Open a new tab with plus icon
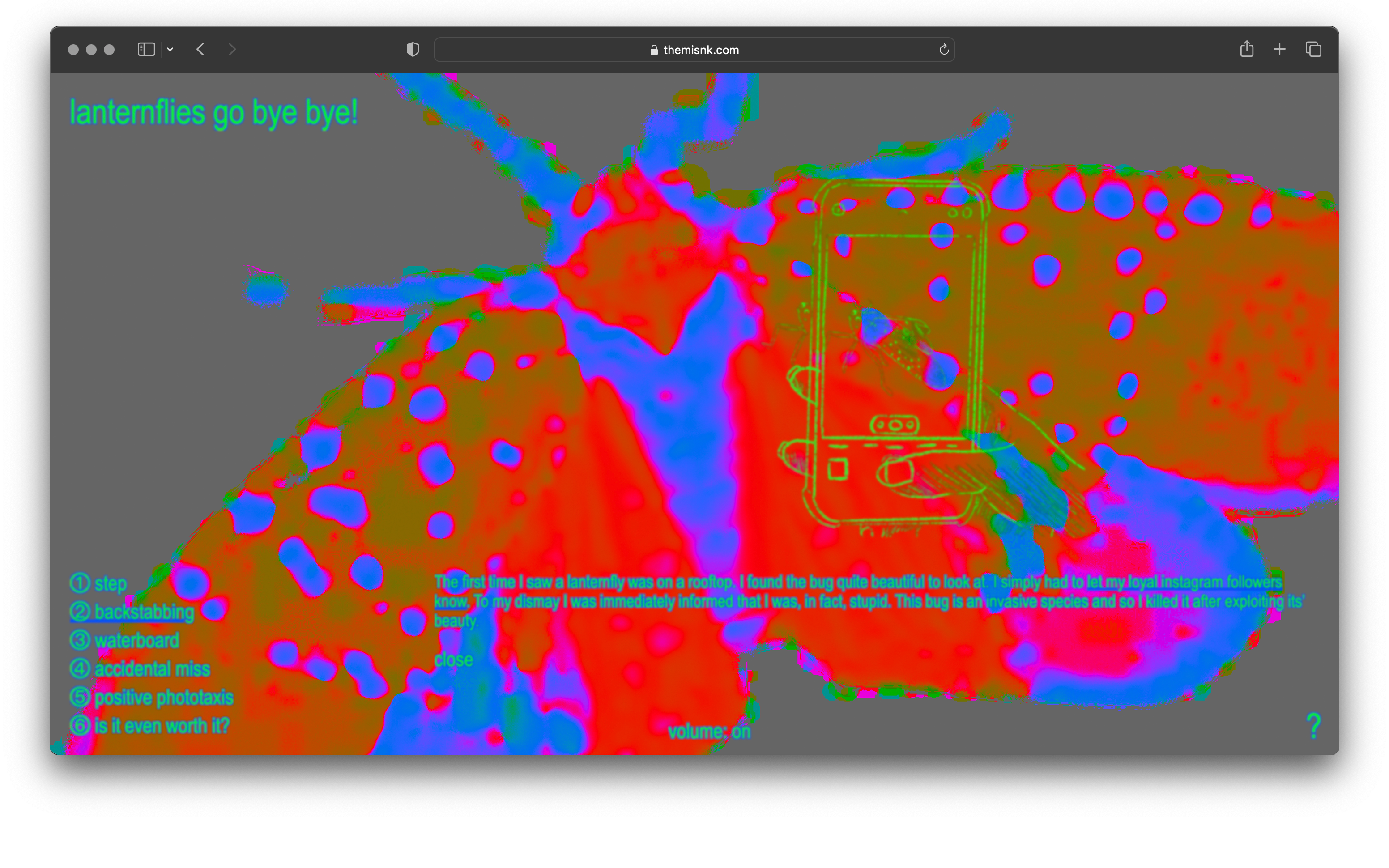The height and width of the screenshot is (868, 1389). 1279,49
